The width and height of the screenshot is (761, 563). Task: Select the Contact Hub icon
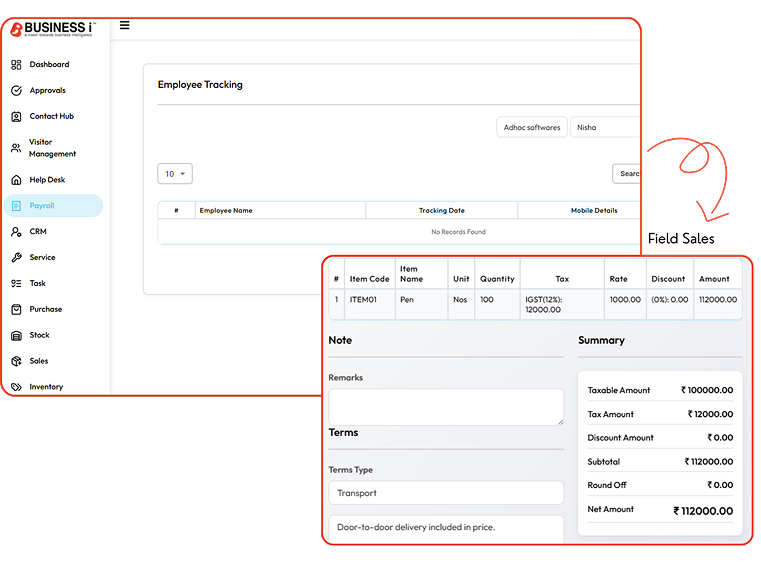[x=16, y=117]
